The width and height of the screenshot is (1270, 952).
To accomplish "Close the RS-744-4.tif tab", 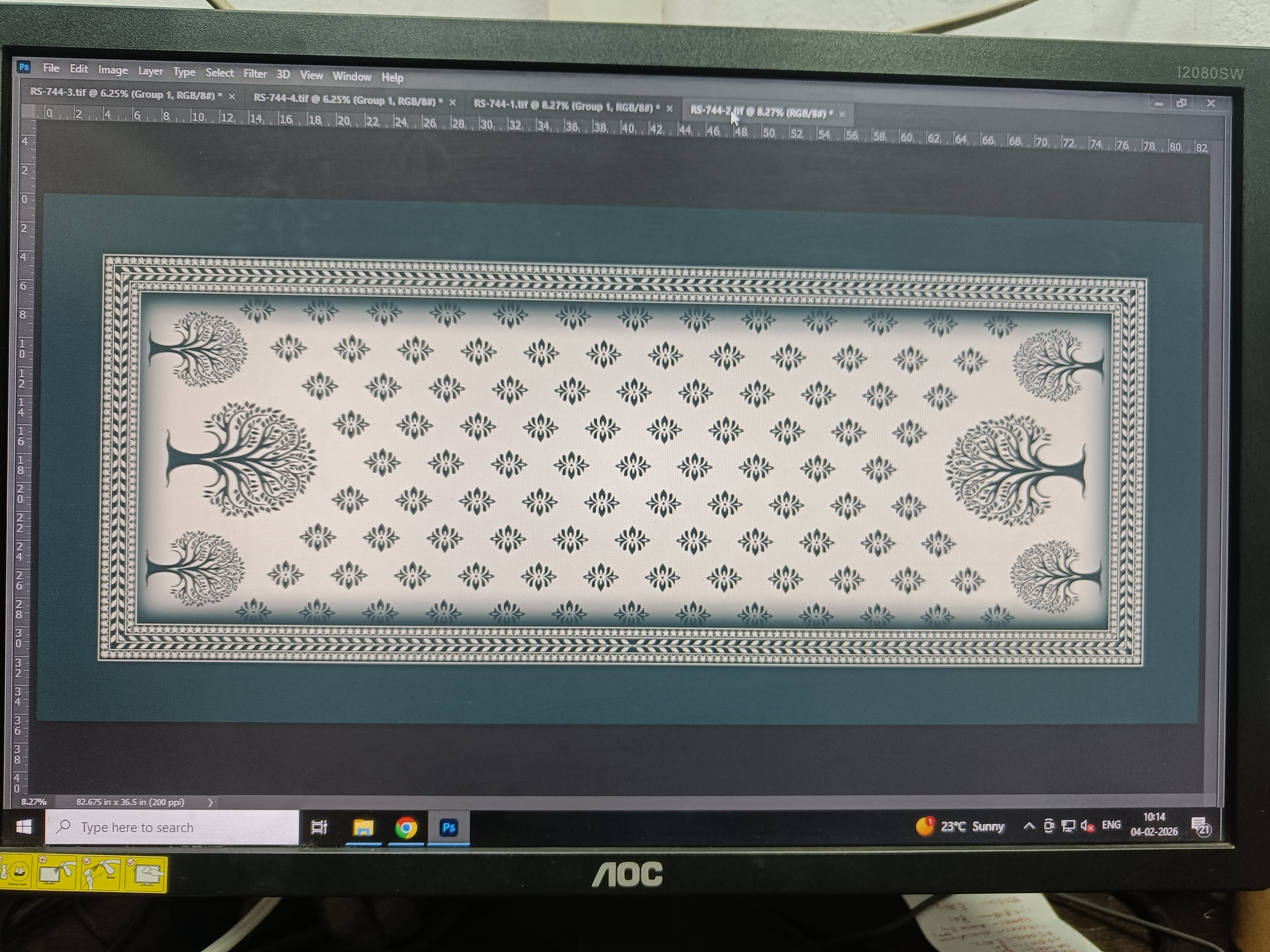I will click(452, 102).
